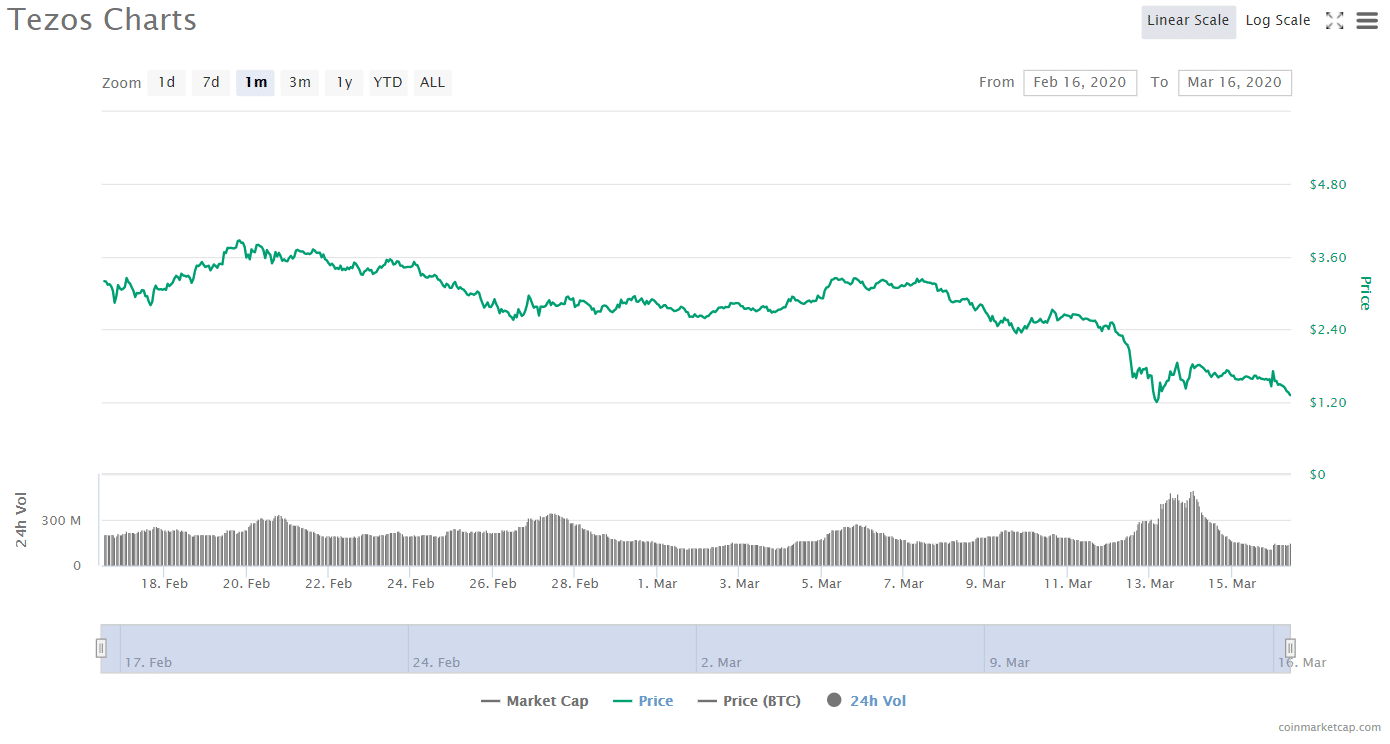Click the $2.40 price axis label

point(1328,330)
